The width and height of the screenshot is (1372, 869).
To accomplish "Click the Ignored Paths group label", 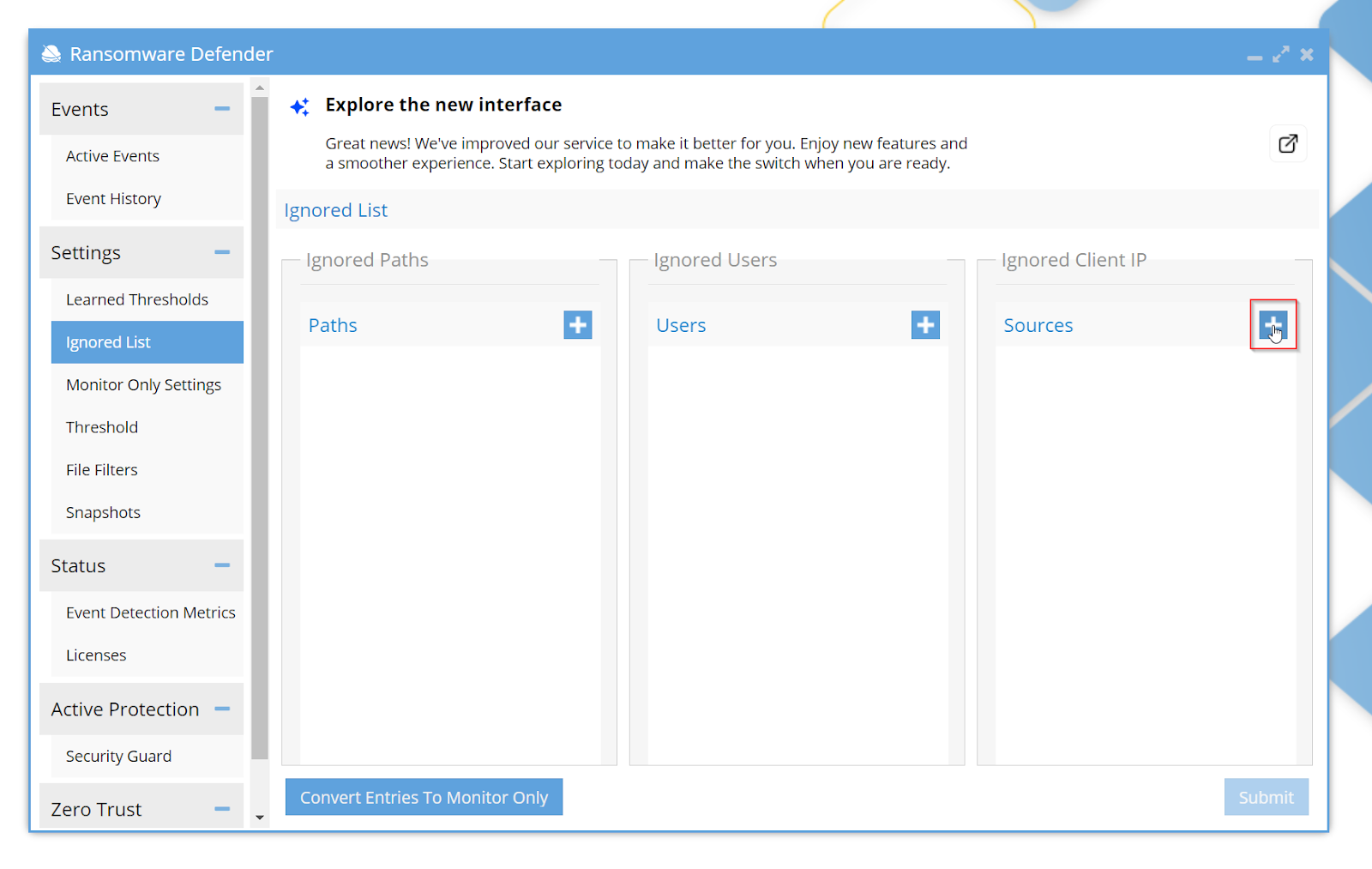I will 367,260.
